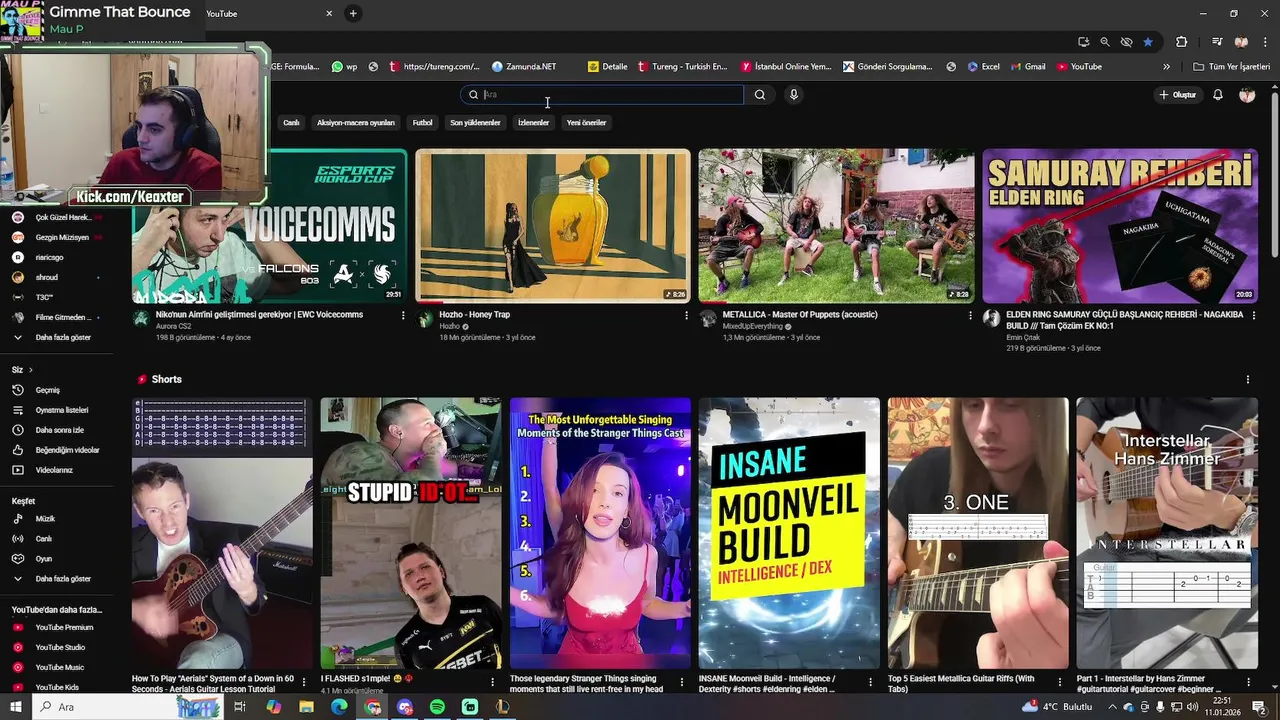Select the Canlı filter chip
Screen dimensions: 1280x720
[291, 123]
